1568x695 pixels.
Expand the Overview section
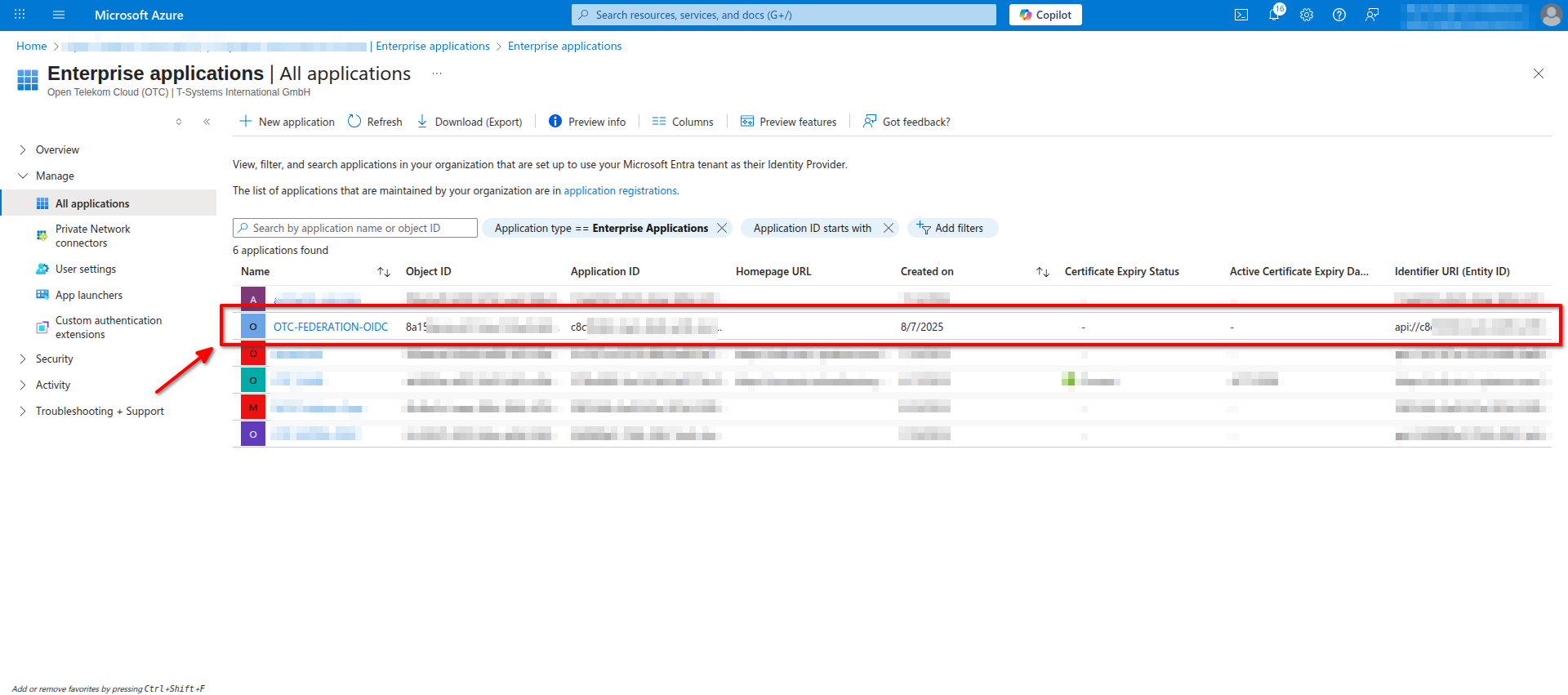[23, 149]
